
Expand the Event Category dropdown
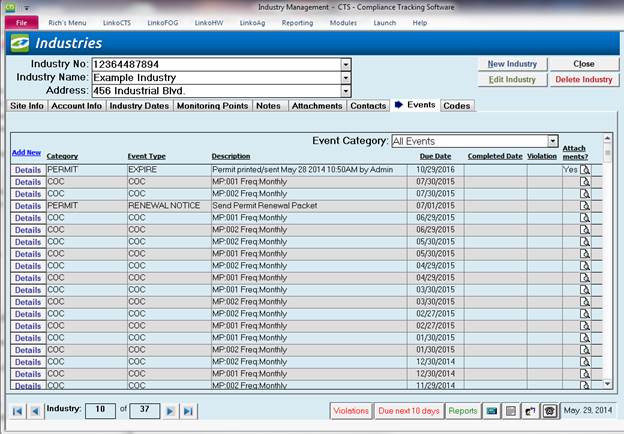click(552, 141)
